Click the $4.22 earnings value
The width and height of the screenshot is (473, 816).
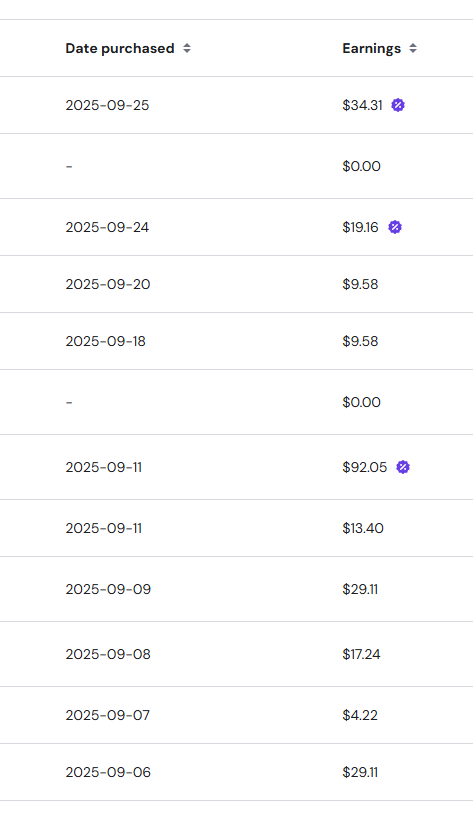point(360,715)
